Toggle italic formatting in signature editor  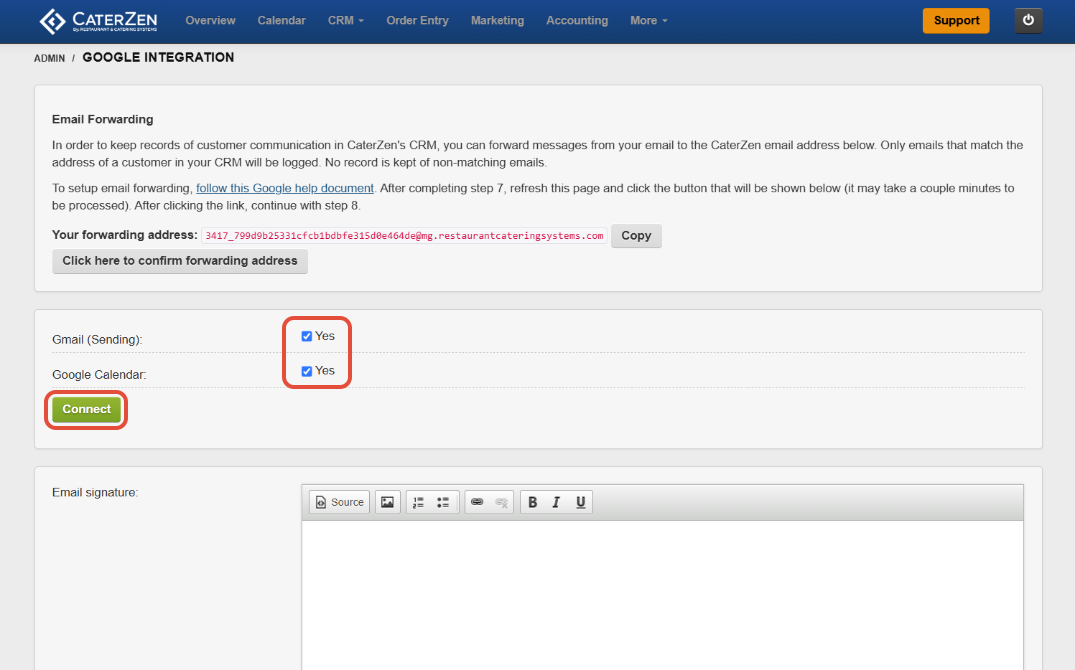pos(556,502)
